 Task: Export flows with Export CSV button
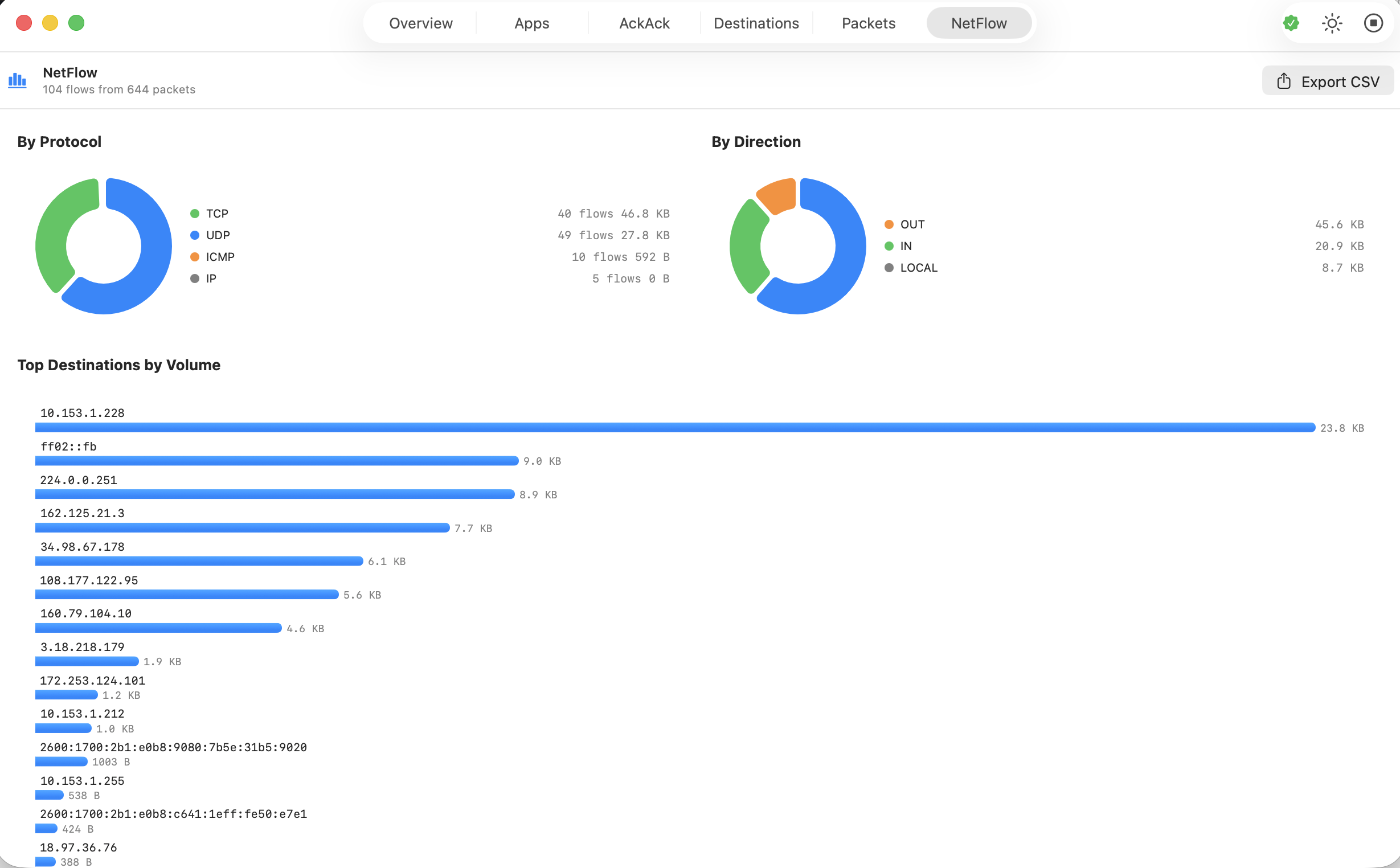[1328, 81]
